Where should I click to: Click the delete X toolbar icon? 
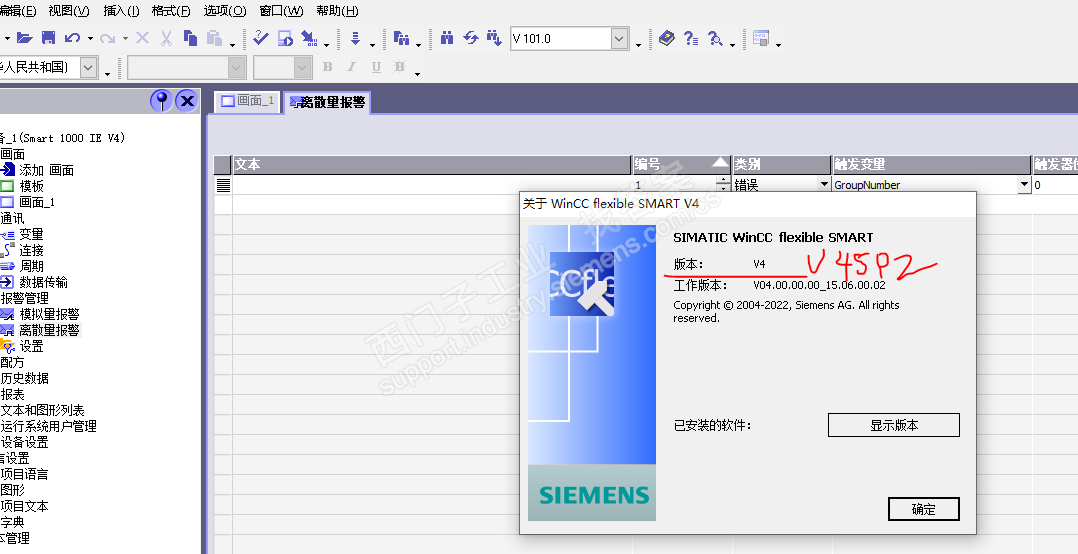tap(142, 38)
